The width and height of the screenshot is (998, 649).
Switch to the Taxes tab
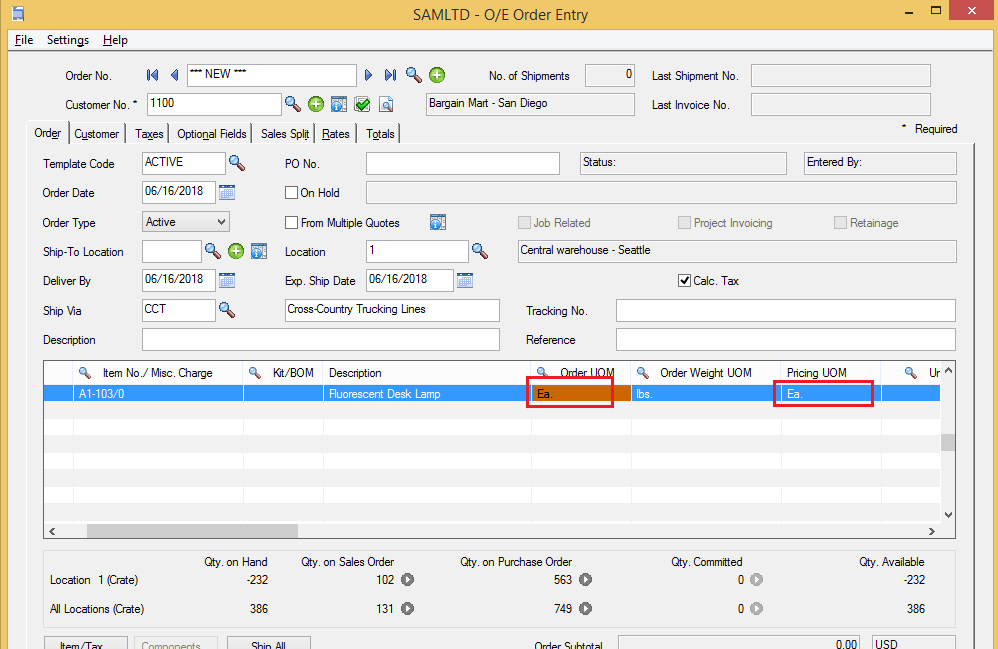point(149,134)
